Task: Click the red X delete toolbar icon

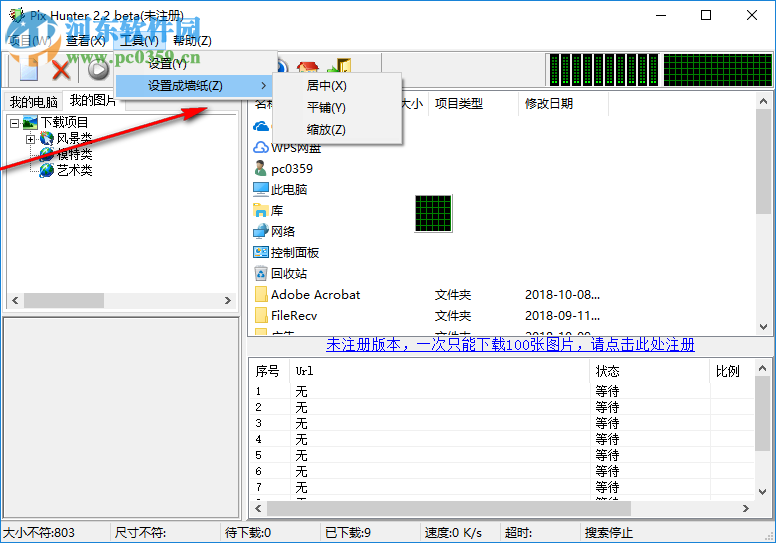Action: point(61,70)
